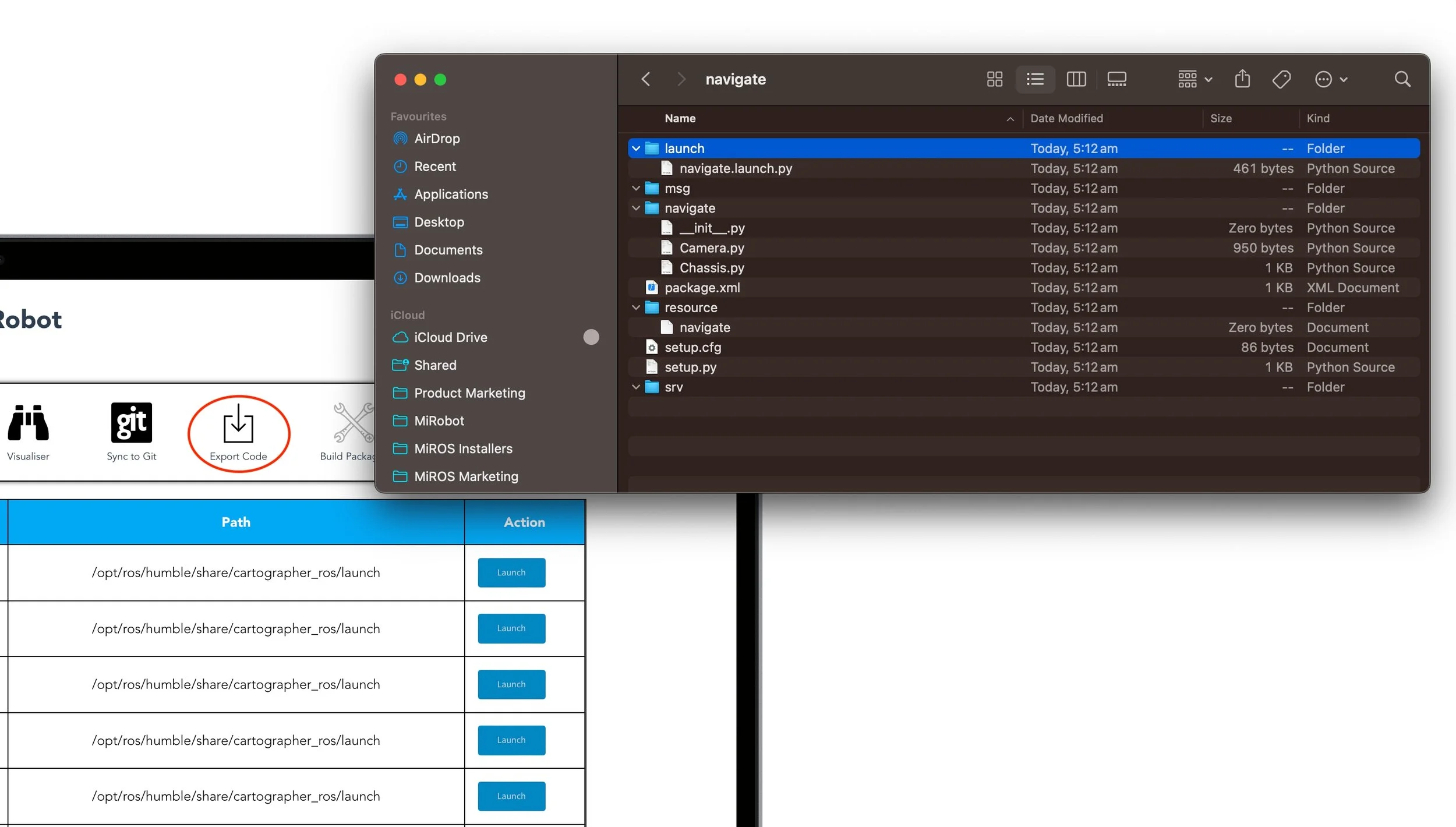
Task: Select list view toggle in Finder
Action: coord(1035,79)
